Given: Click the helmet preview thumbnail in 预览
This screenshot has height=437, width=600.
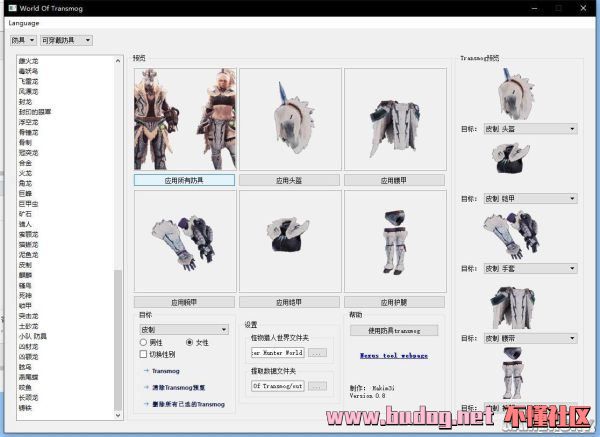Looking at the screenshot, I should click(x=290, y=119).
